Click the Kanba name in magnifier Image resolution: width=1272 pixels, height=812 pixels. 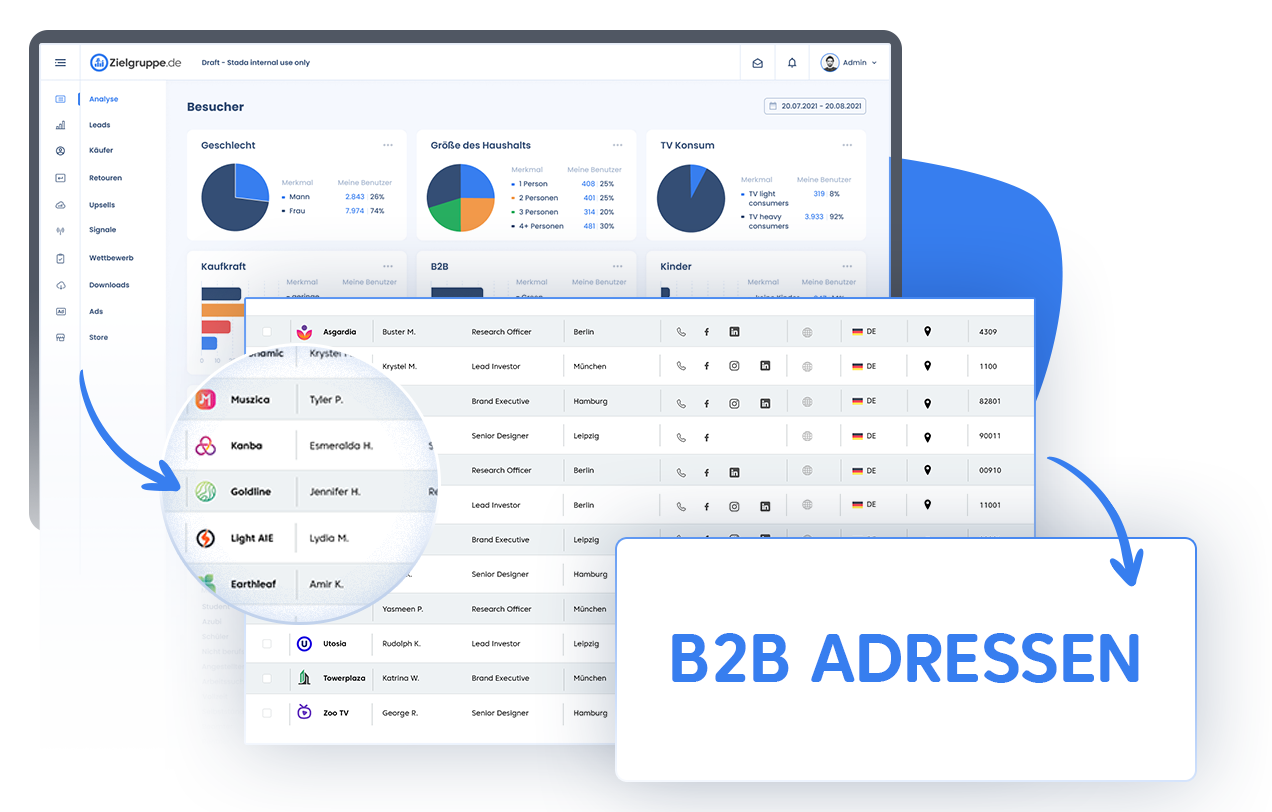tap(246, 446)
